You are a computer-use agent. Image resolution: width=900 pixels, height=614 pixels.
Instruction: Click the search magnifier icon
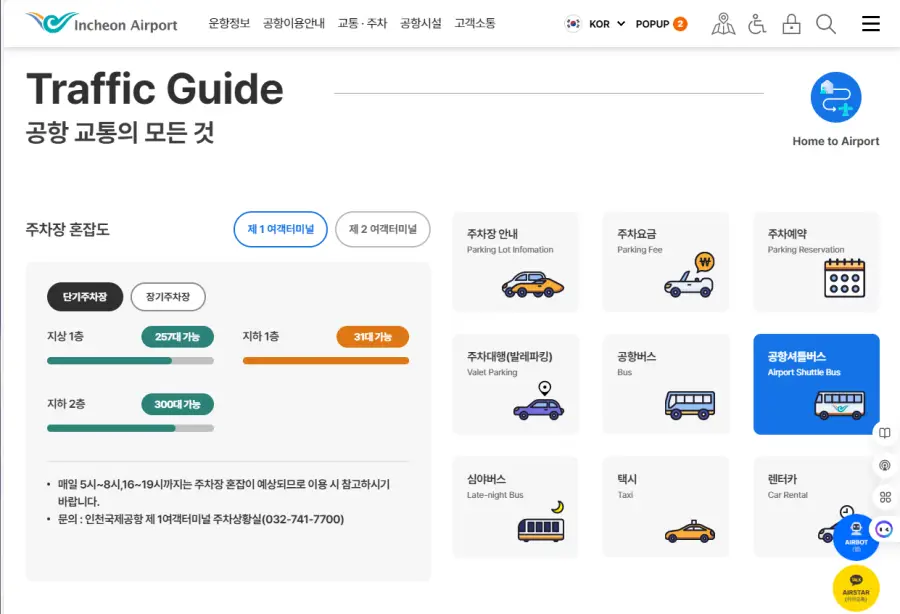(826, 23)
